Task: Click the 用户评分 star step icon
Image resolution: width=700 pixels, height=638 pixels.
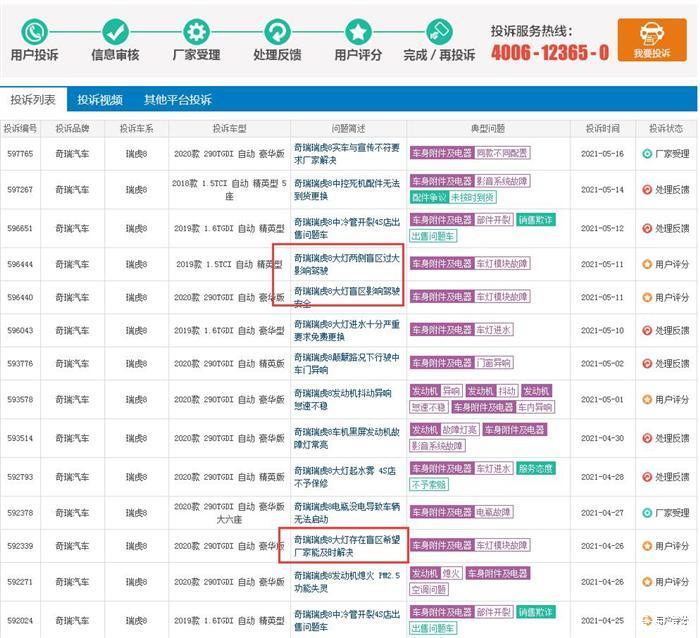Action: coord(358,32)
